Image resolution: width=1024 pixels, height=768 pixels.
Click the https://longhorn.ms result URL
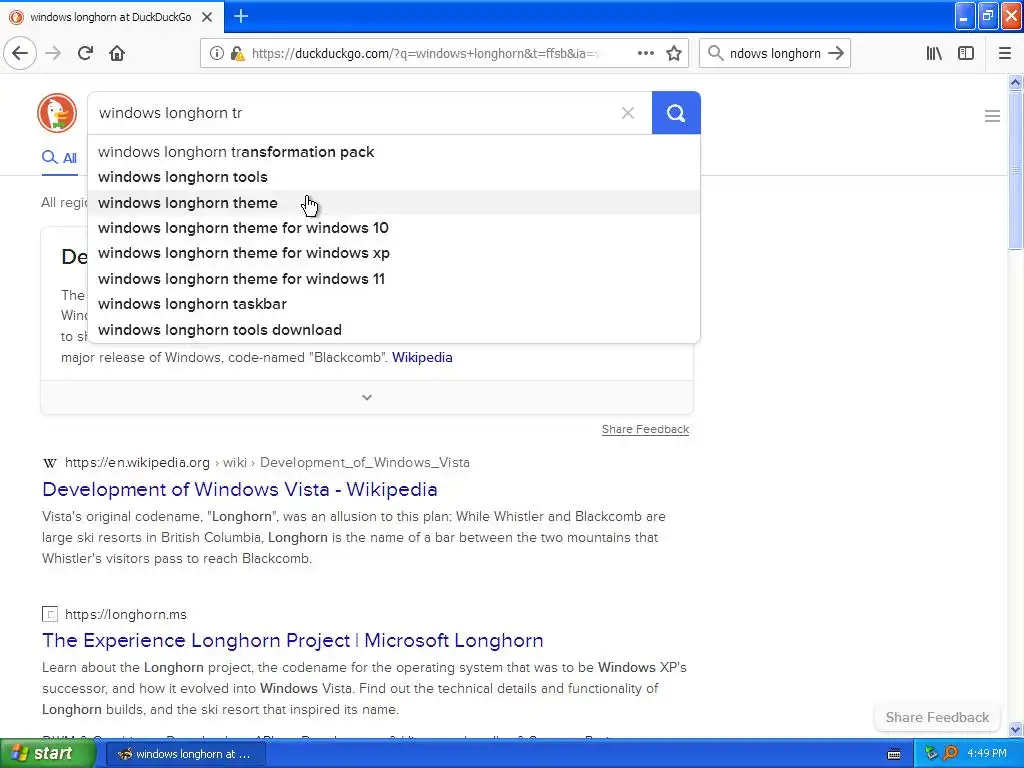pyautogui.click(x=125, y=615)
